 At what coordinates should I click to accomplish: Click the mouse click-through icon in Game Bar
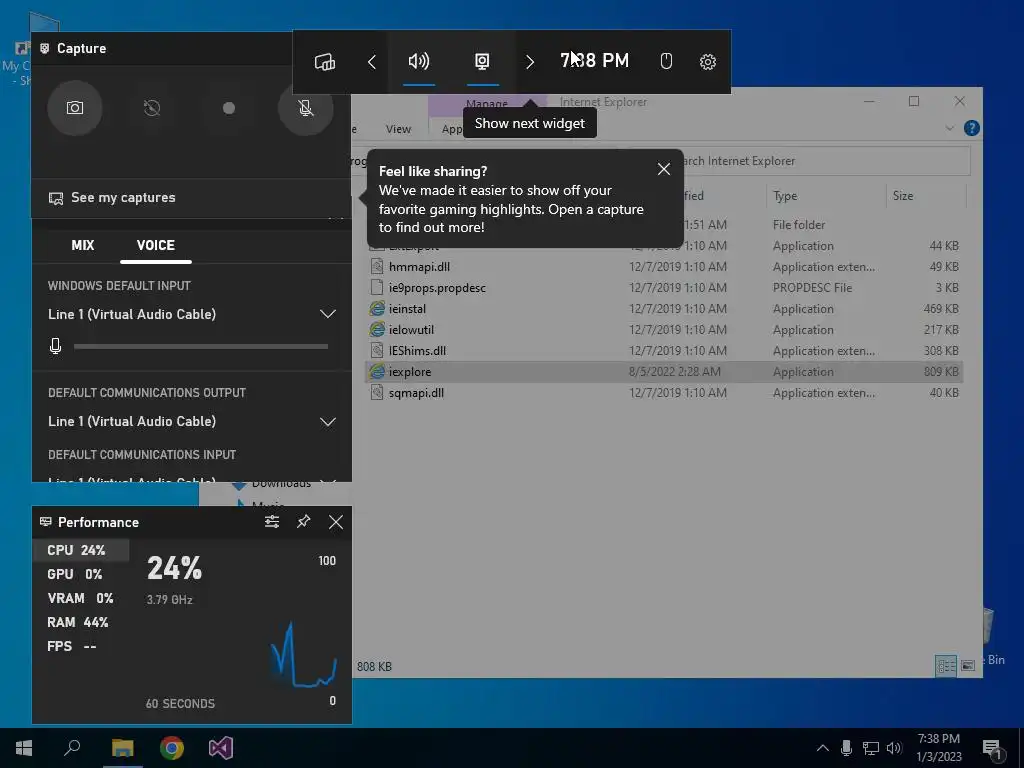(666, 61)
